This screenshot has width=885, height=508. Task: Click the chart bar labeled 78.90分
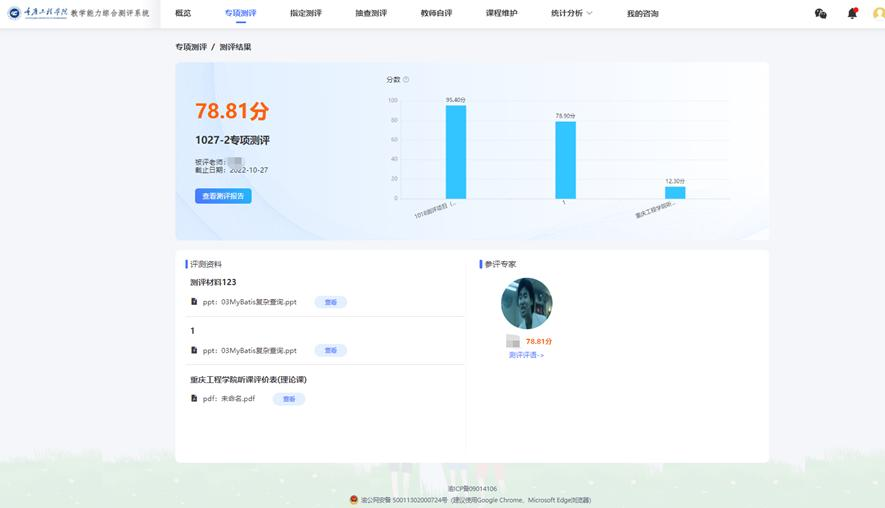[566, 160]
